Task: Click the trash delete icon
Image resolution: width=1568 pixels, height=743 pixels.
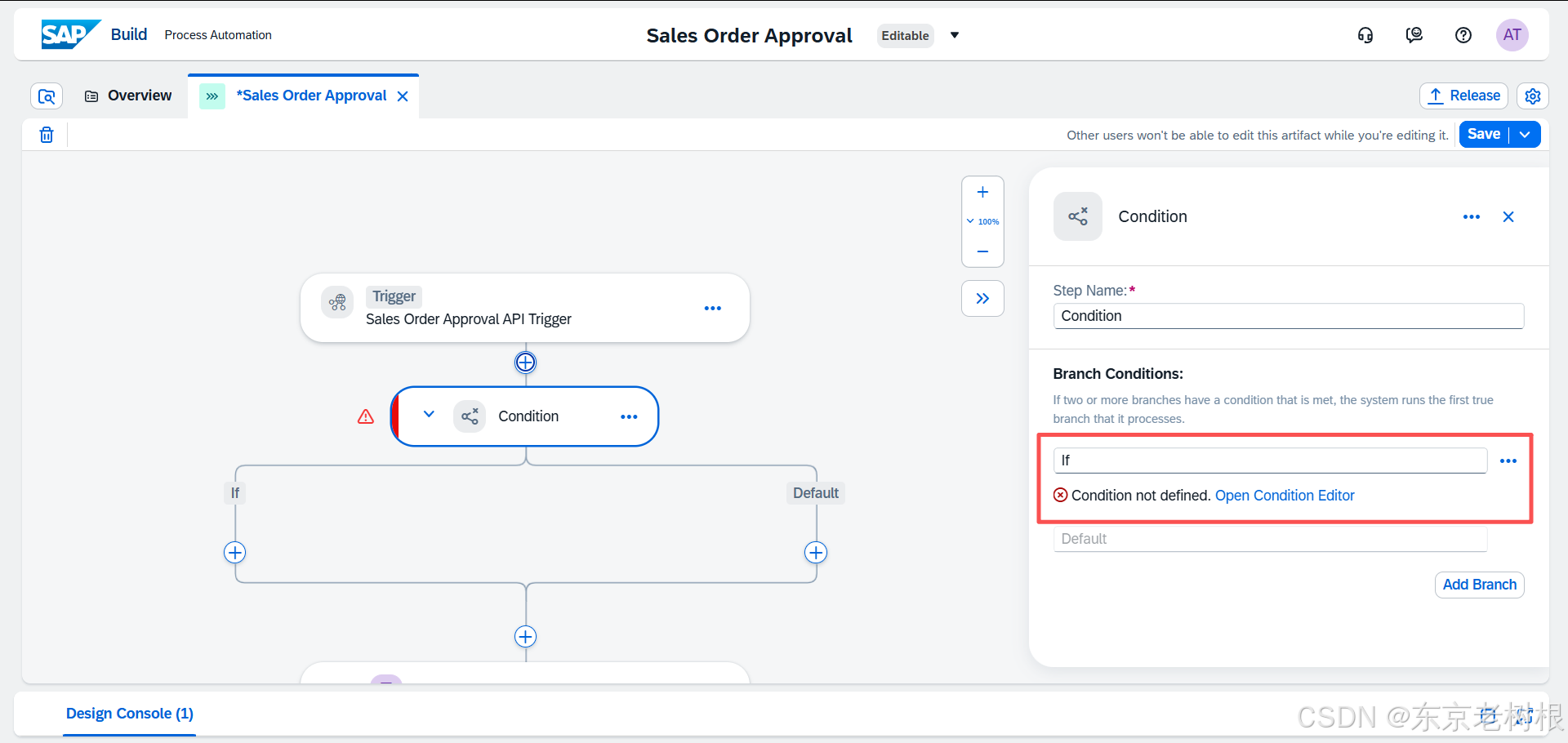Action: pyautogui.click(x=47, y=135)
